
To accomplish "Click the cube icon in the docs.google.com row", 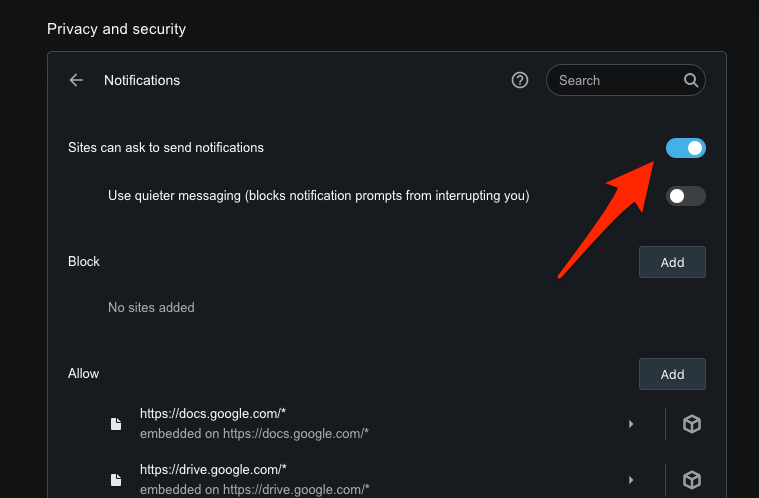I will coord(691,424).
